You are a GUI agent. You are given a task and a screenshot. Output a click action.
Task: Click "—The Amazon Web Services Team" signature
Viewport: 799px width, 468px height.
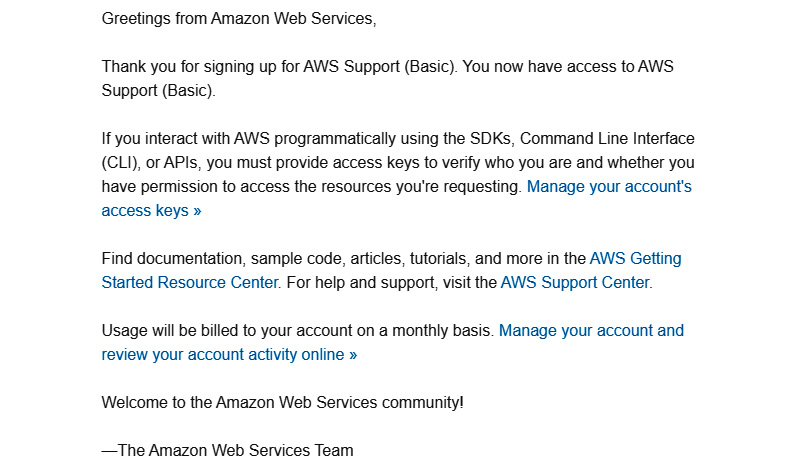click(227, 451)
